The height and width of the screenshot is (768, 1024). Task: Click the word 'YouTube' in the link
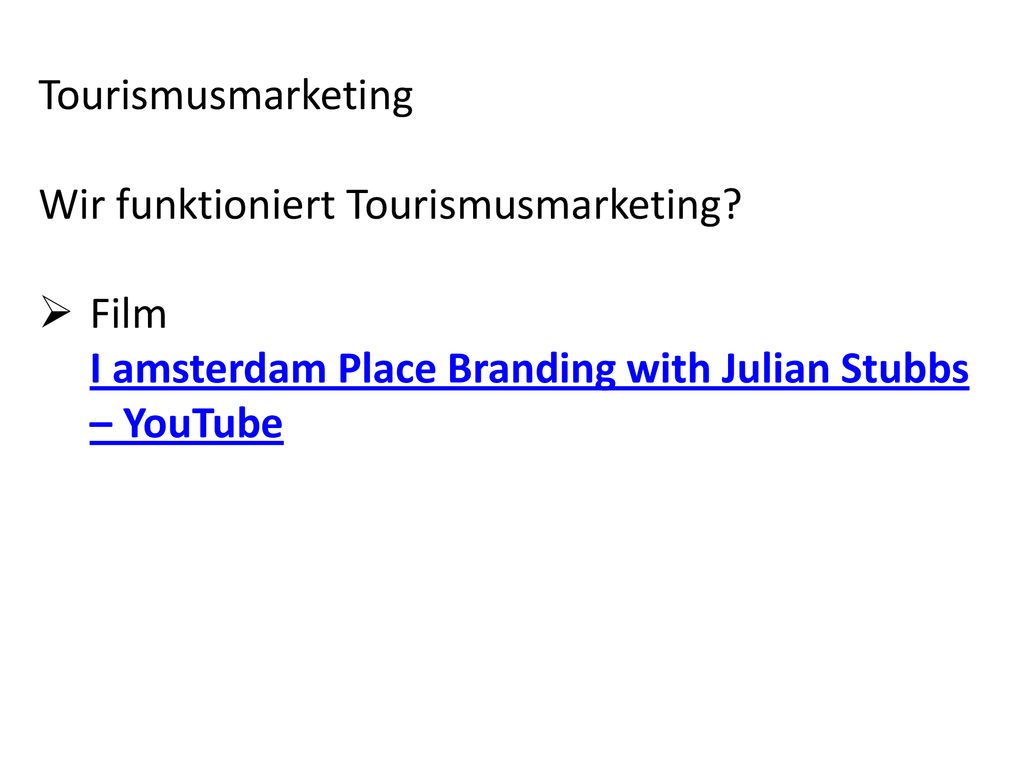203,423
